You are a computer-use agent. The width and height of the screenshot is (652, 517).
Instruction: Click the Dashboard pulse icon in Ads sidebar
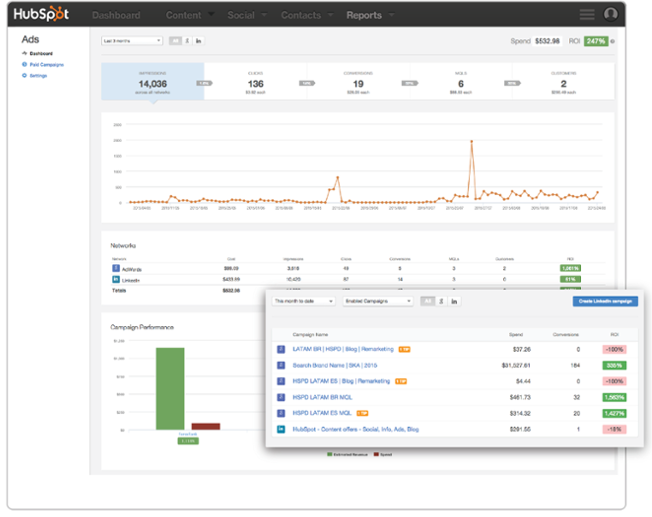25,53
